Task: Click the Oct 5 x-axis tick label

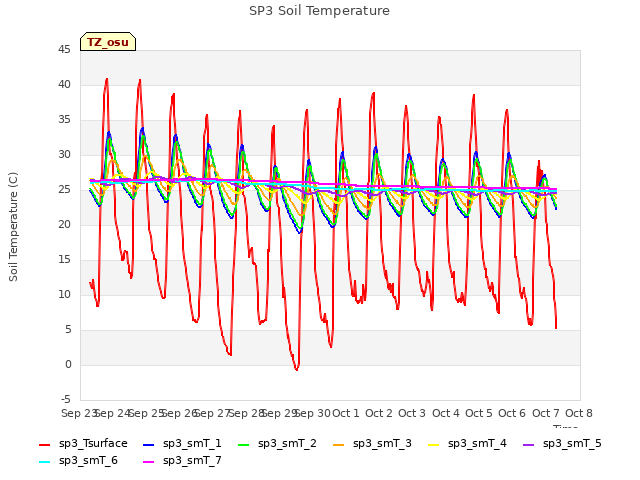Action: coord(479,413)
